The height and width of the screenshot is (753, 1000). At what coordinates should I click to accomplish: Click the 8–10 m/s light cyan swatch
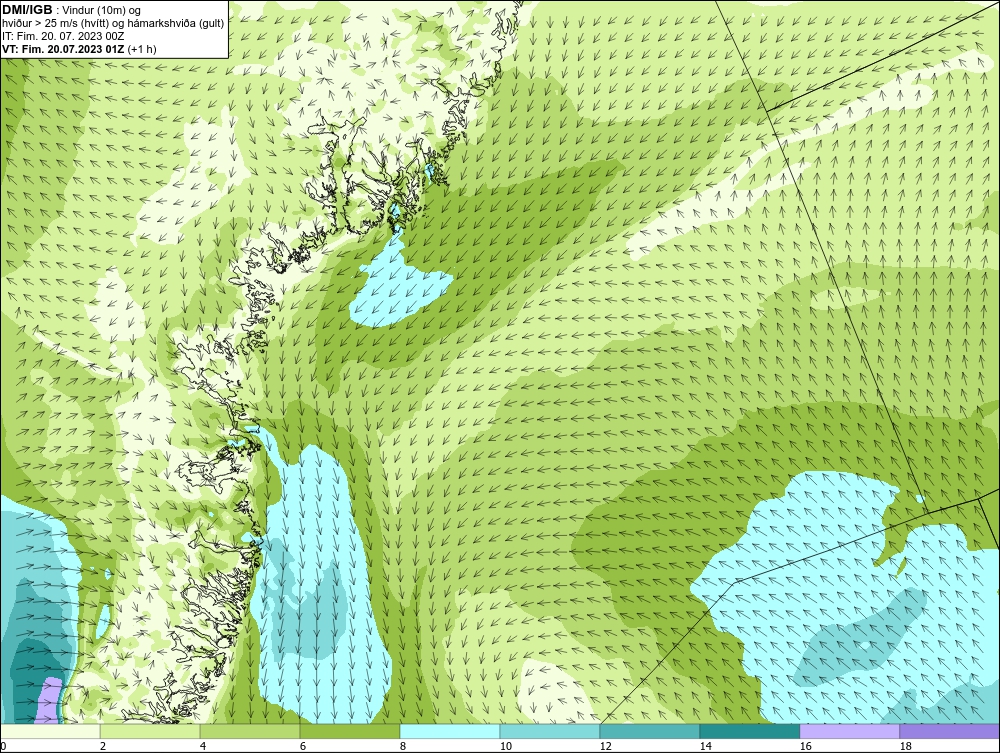pyautogui.click(x=450, y=731)
